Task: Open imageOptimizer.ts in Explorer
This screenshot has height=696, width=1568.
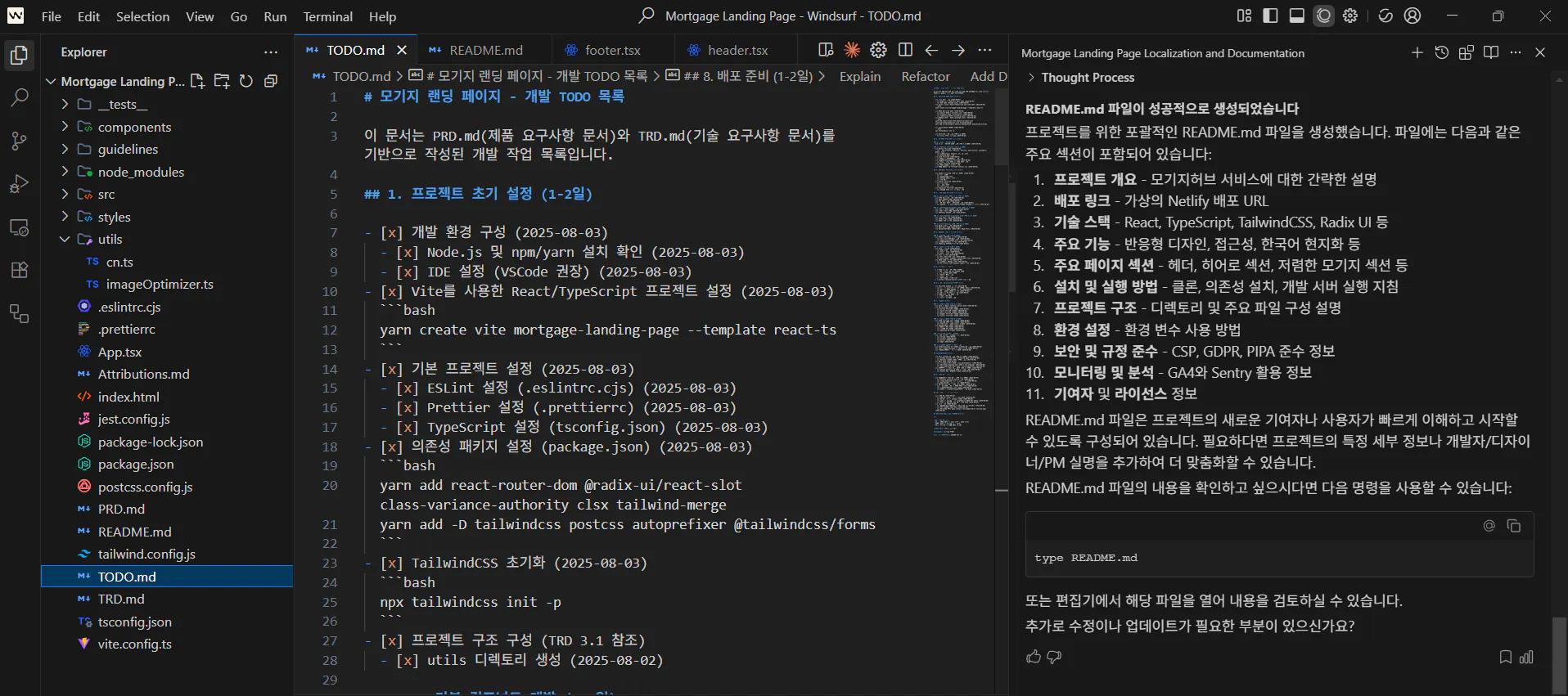Action: coord(160,284)
